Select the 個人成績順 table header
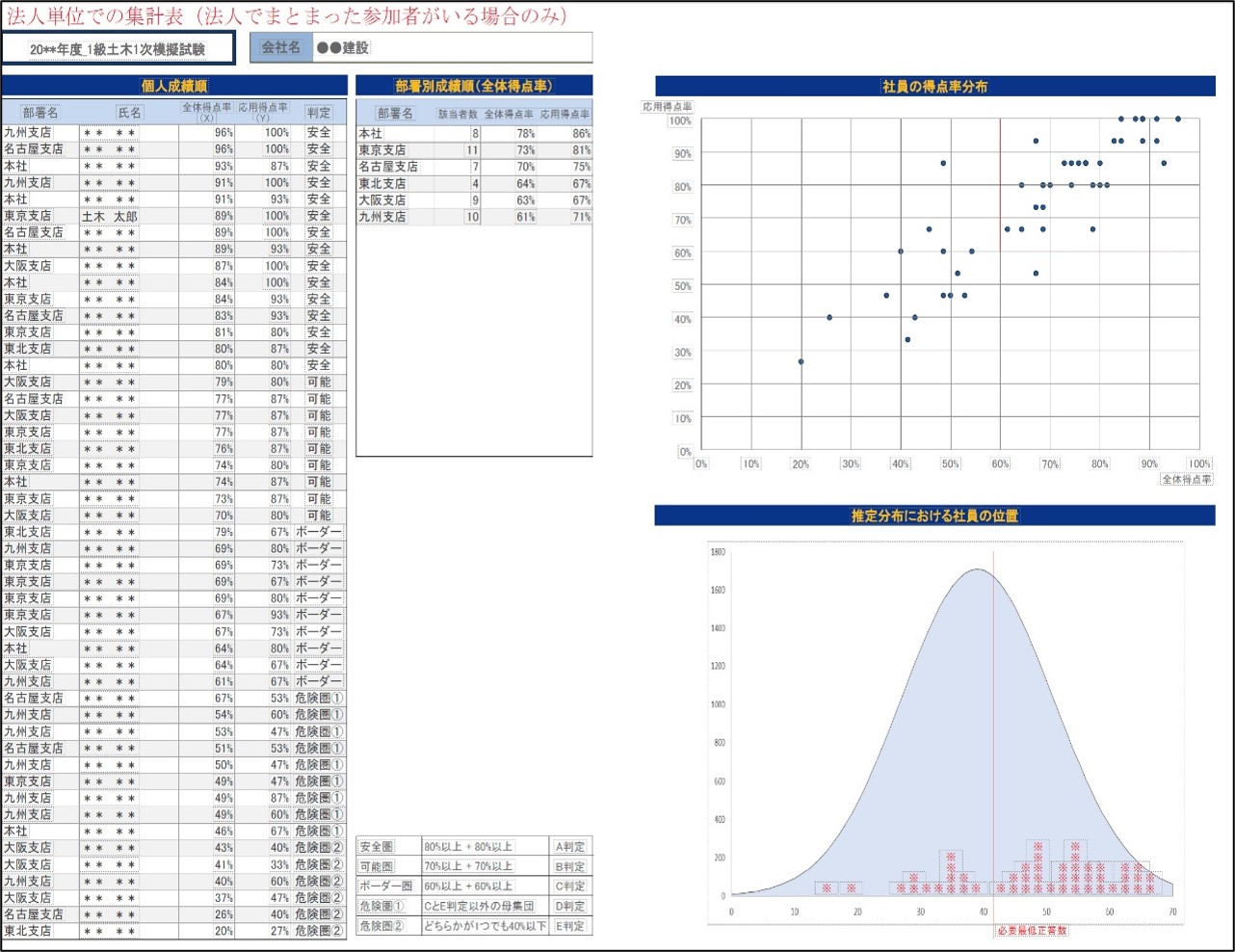The width and height of the screenshot is (1235, 952). (174, 86)
